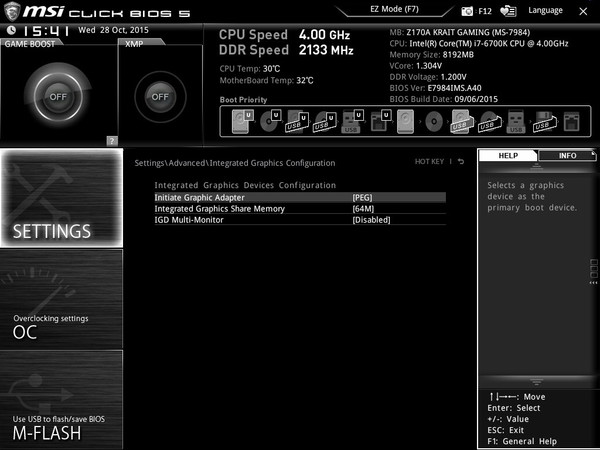This screenshot has height=450, width=600.
Task: Click the CPU i7-6700K info line
Action: pos(479,43)
